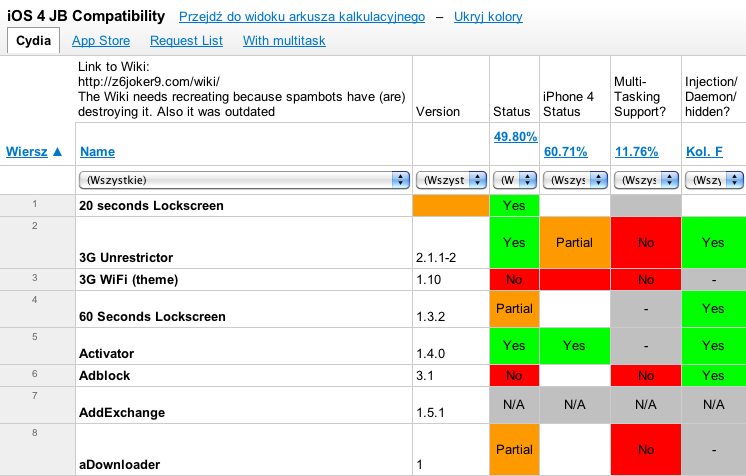Sort by the Wiersz column header

point(27,152)
